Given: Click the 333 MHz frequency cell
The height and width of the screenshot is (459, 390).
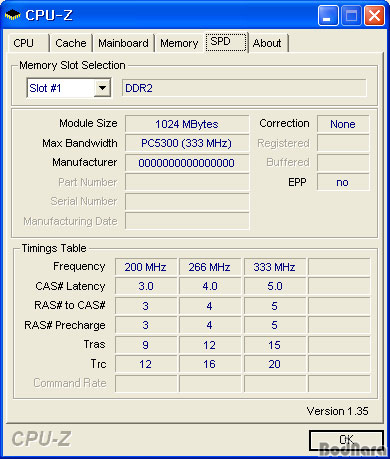Looking at the screenshot, I should 275,267.
